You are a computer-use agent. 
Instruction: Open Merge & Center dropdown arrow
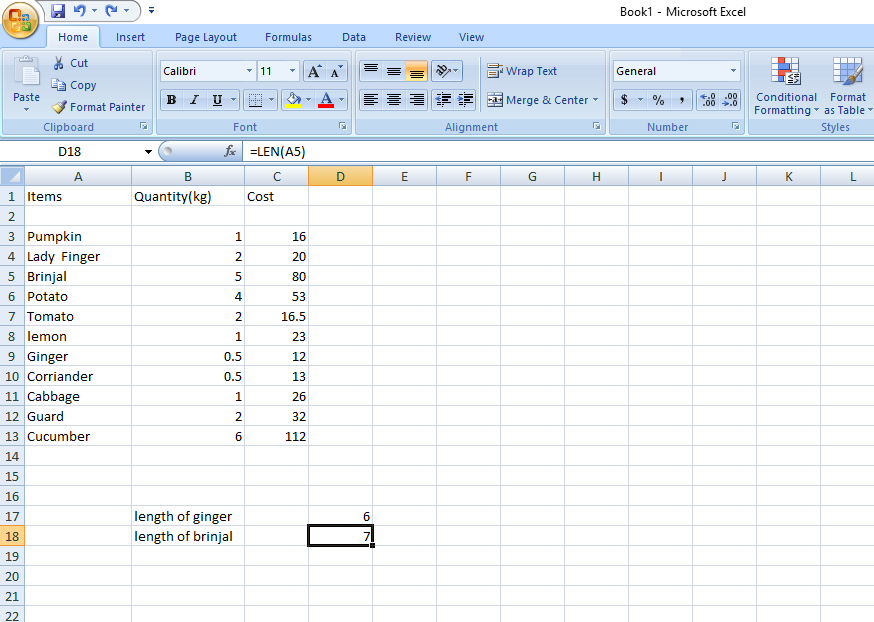point(595,100)
